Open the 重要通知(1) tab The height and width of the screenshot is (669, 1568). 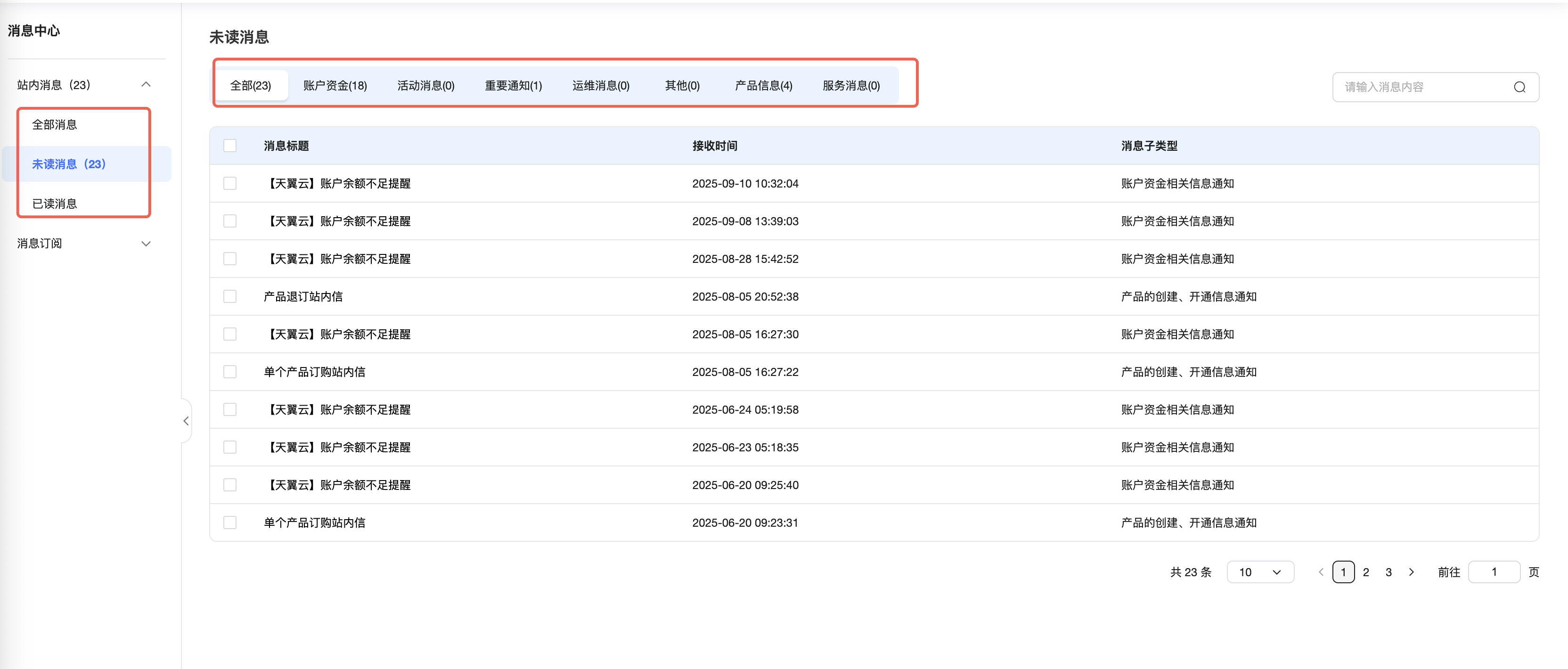513,86
